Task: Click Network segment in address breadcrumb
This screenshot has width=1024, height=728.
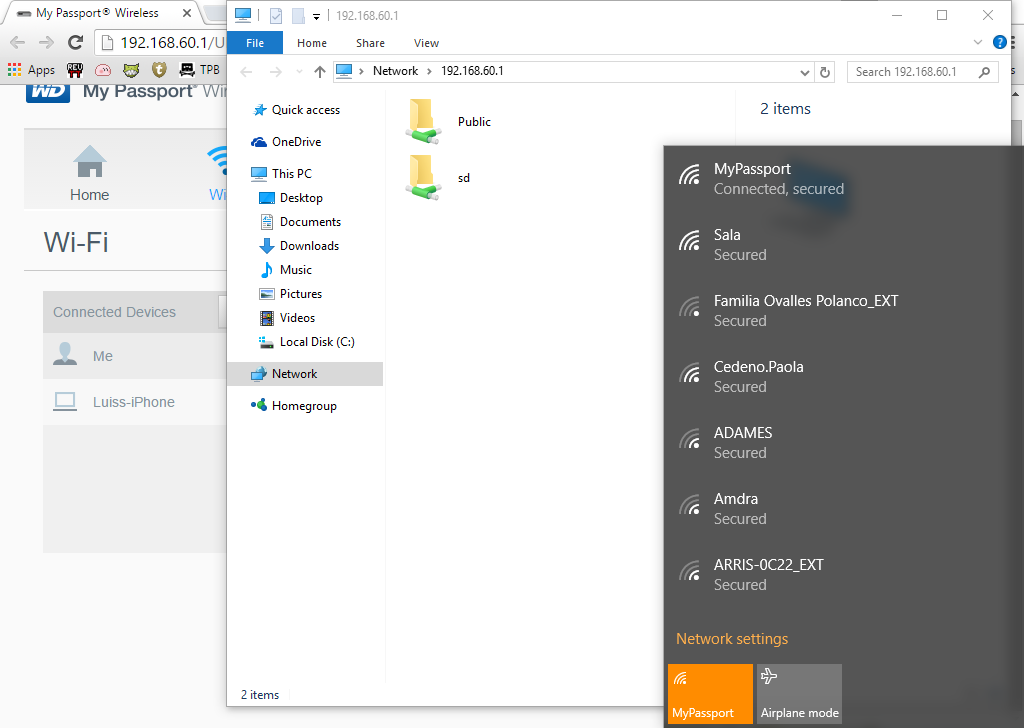Action: 395,71
